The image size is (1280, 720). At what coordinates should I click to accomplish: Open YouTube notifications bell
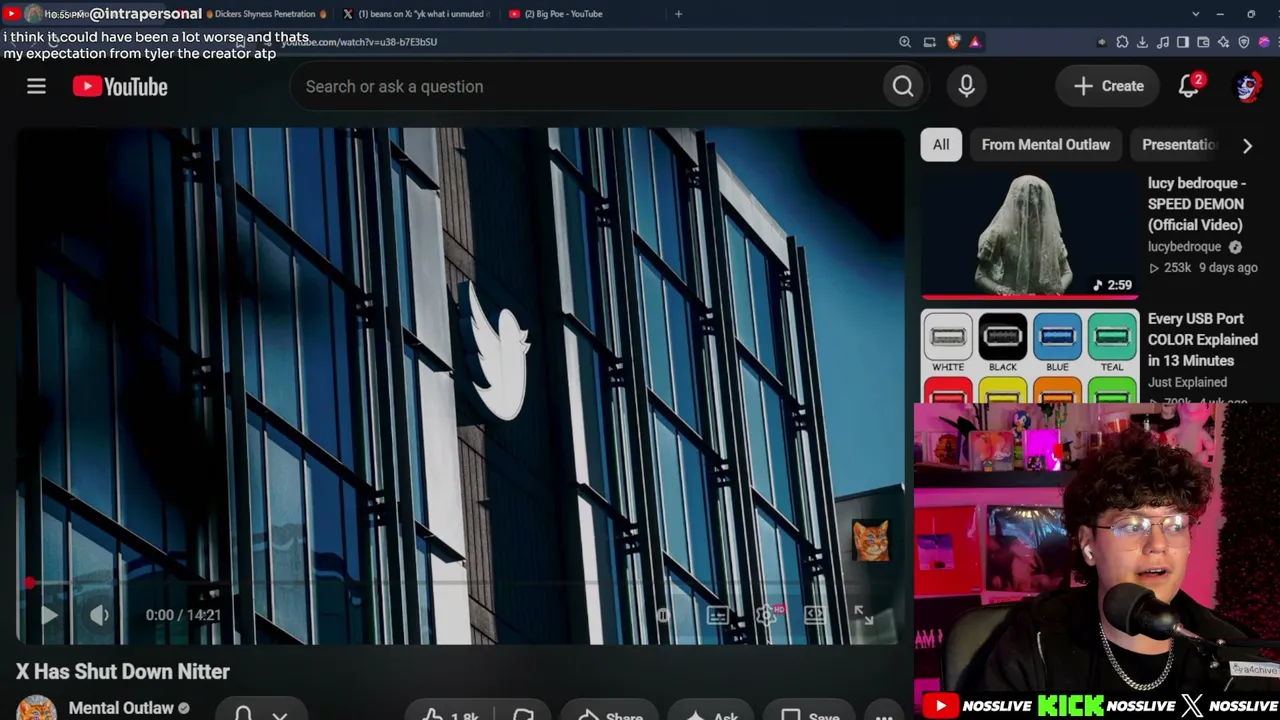1189,87
